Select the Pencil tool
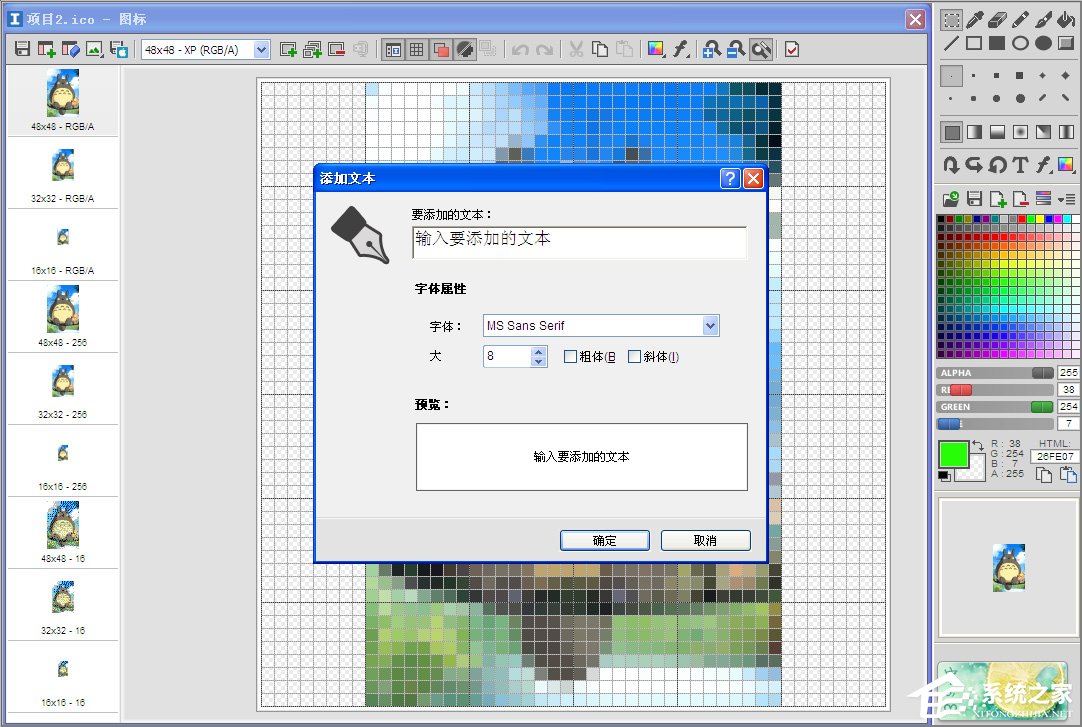This screenshot has width=1082, height=727. point(1019,19)
